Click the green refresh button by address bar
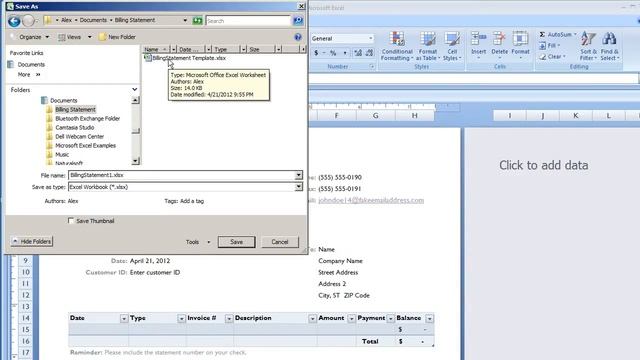640x360 pixels. point(198,20)
